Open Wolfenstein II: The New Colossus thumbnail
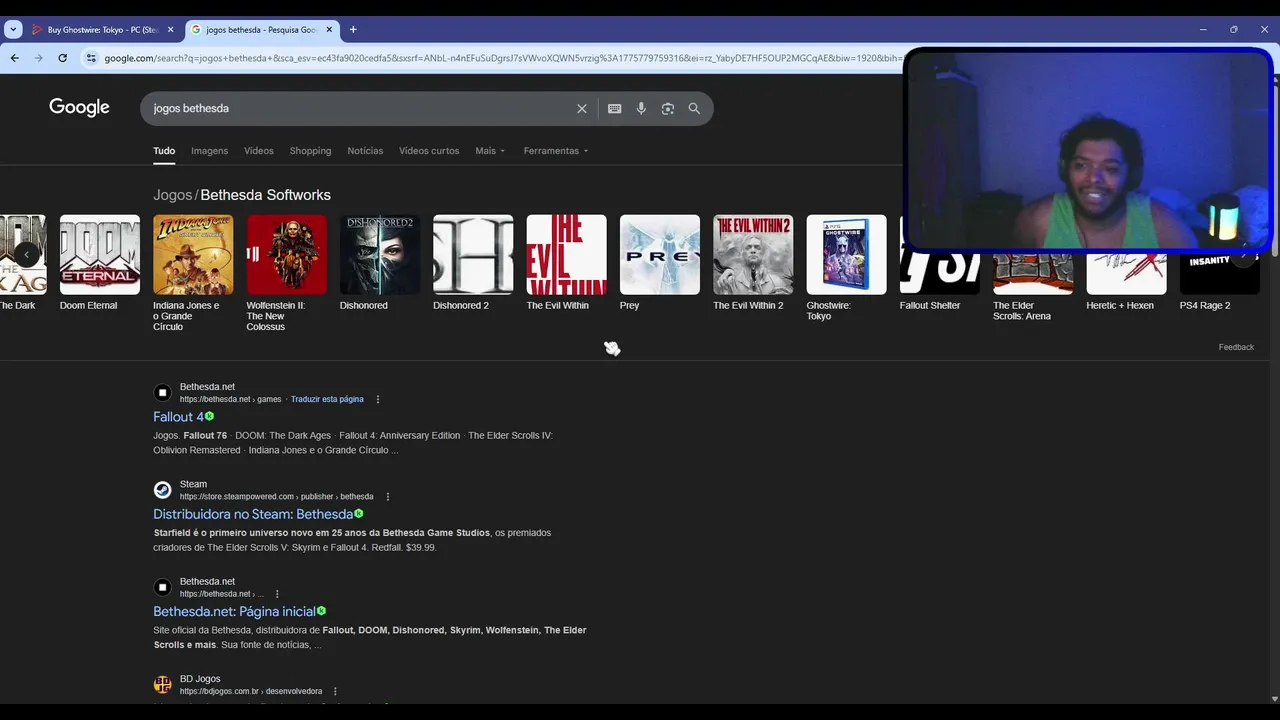The width and height of the screenshot is (1280, 720). click(x=286, y=255)
